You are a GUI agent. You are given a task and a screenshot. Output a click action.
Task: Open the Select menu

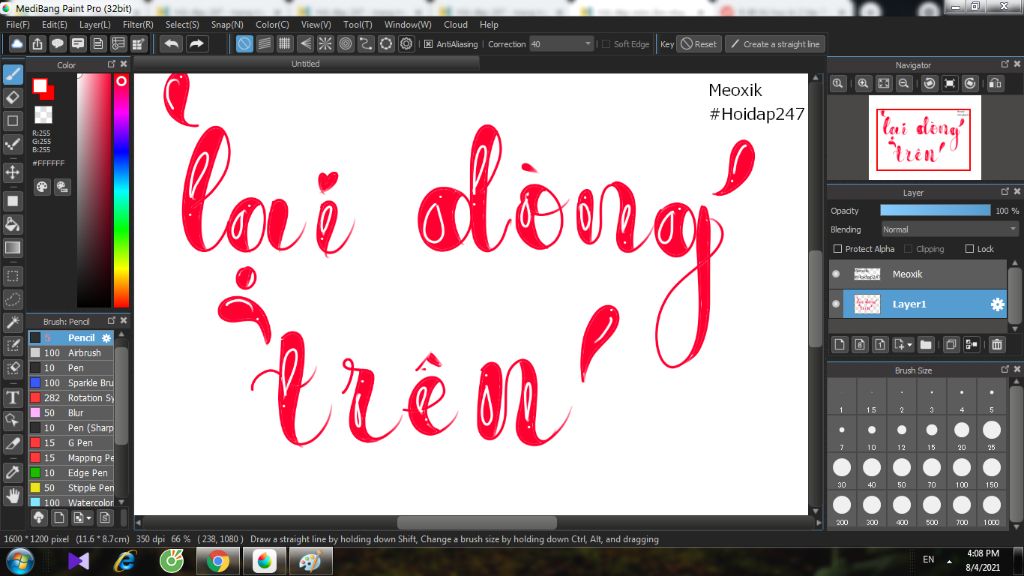click(x=182, y=24)
